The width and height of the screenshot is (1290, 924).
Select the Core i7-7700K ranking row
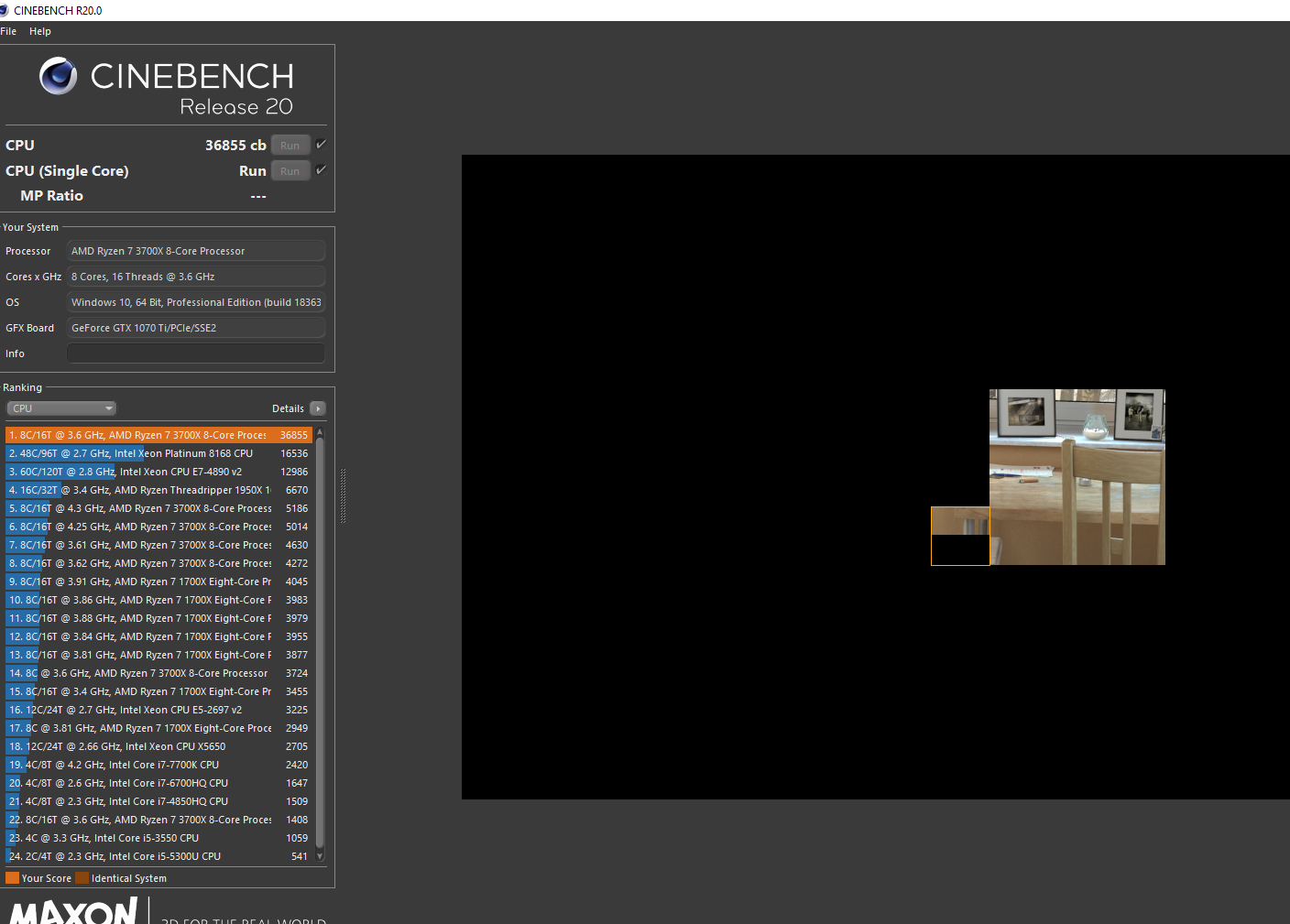click(x=159, y=765)
